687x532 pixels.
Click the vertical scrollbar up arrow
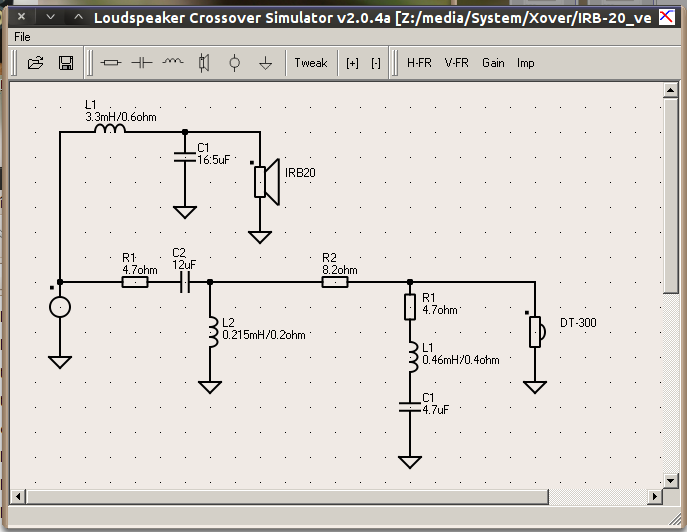click(x=671, y=90)
